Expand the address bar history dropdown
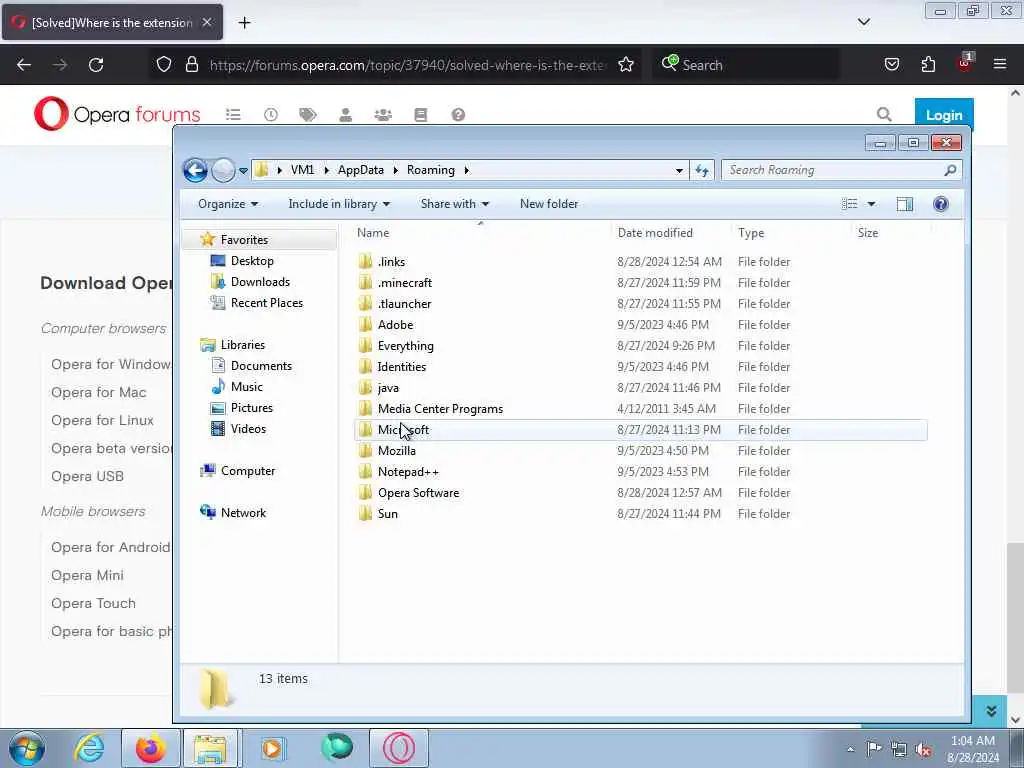The image size is (1024, 768). (679, 170)
